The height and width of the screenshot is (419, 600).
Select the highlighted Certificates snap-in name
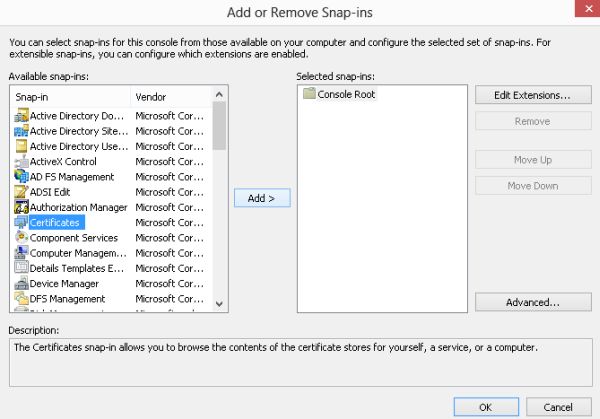pos(55,222)
